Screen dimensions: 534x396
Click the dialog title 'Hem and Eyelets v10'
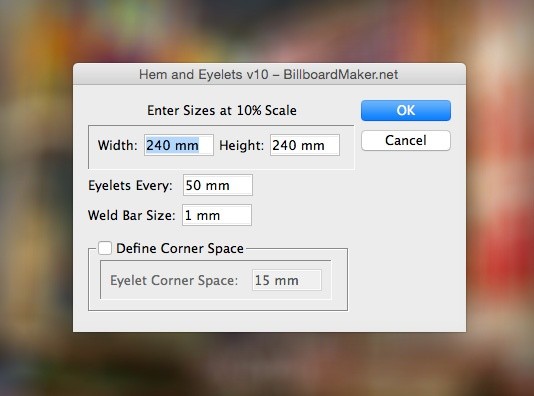[x=203, y=74]
